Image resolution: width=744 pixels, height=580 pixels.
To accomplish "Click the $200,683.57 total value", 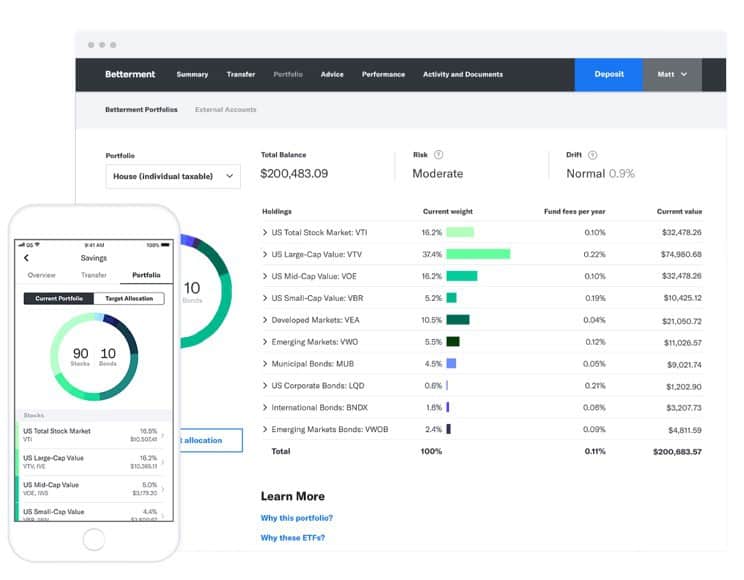I will pyautogui.click(x=677, y=452).
